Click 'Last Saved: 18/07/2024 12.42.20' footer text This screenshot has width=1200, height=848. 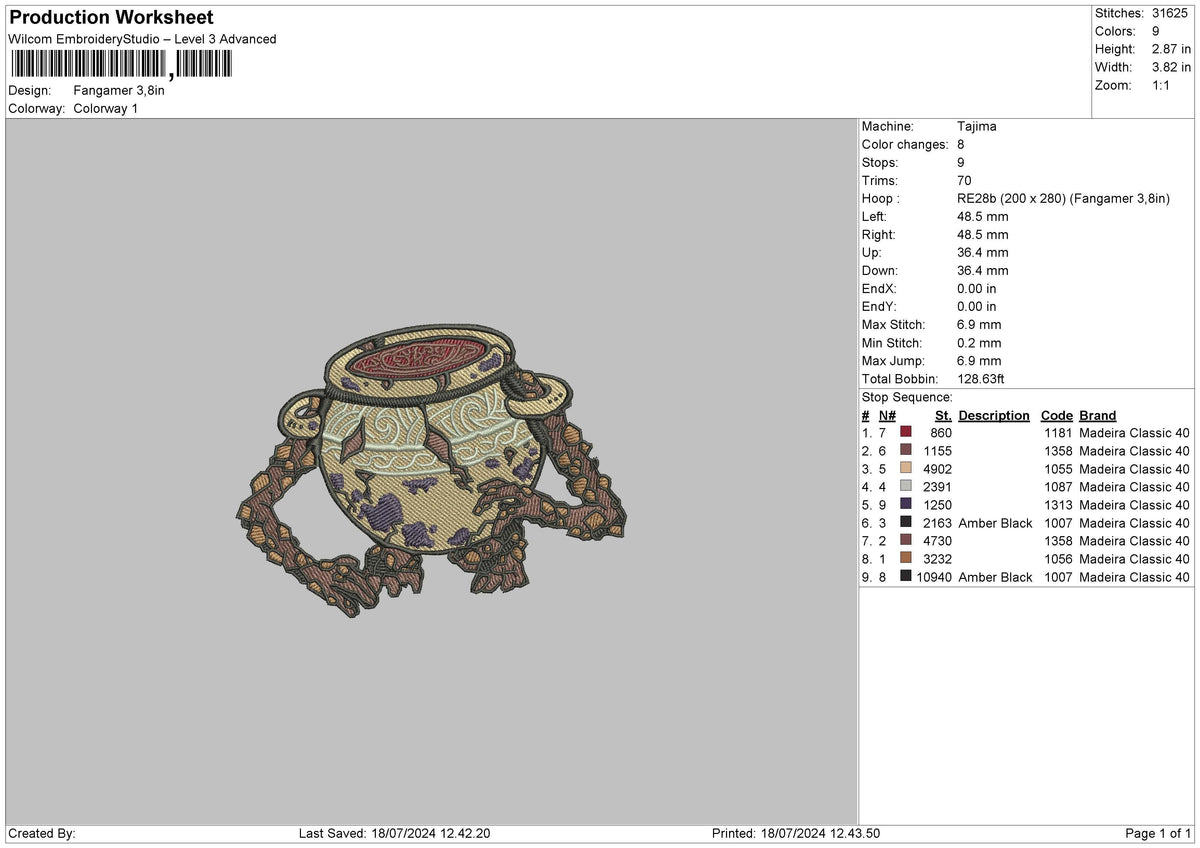395,834
